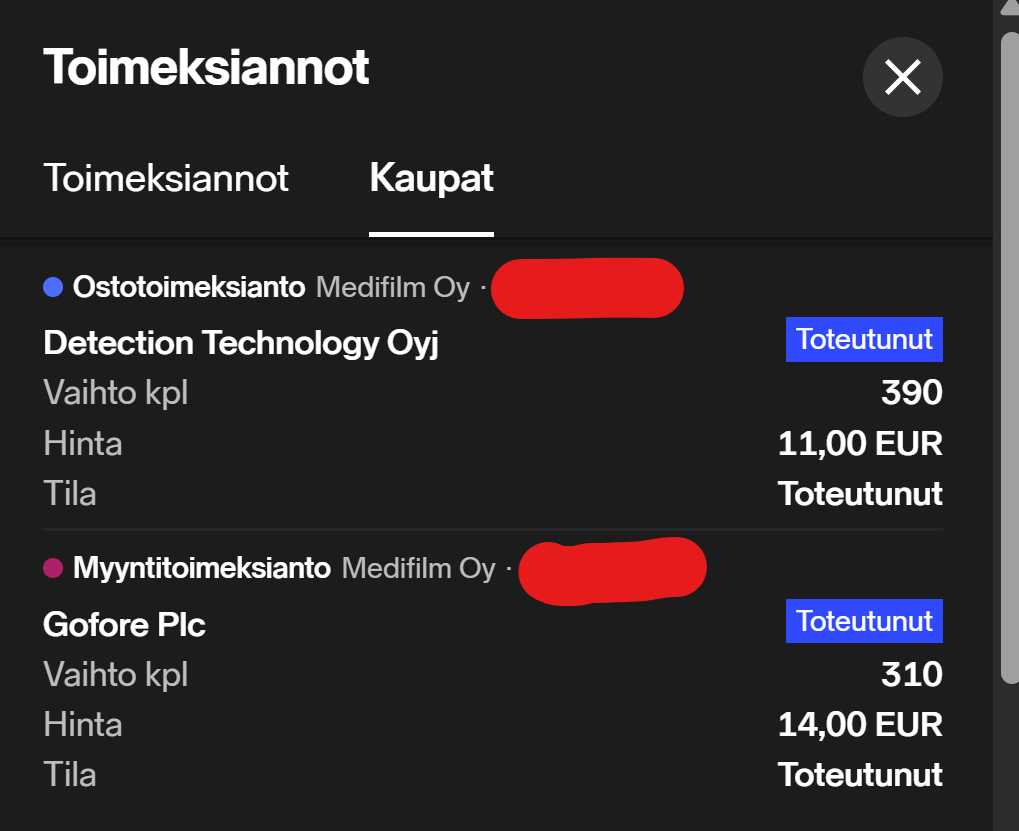
Task: Click the Myyntitoimeksianto label
Action: tap(202, 569)
